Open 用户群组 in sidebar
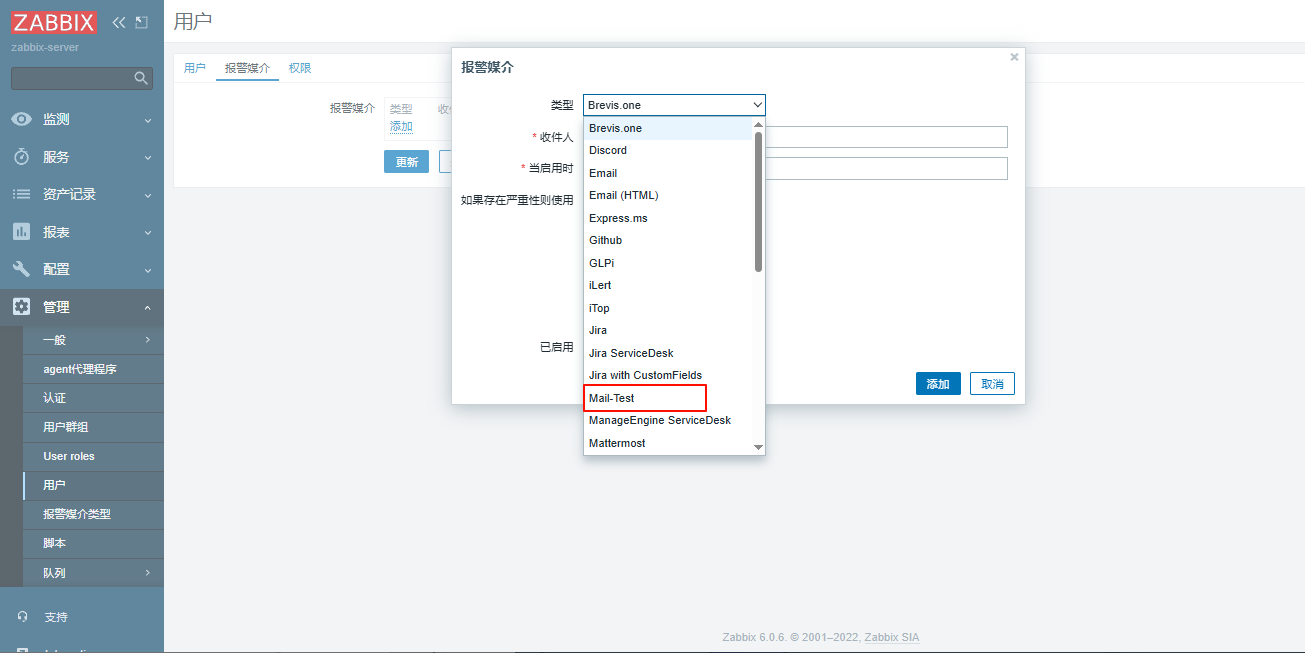The height and width of the screenshot is (653, 1305). pyautogui.click(x=93, y=427)
